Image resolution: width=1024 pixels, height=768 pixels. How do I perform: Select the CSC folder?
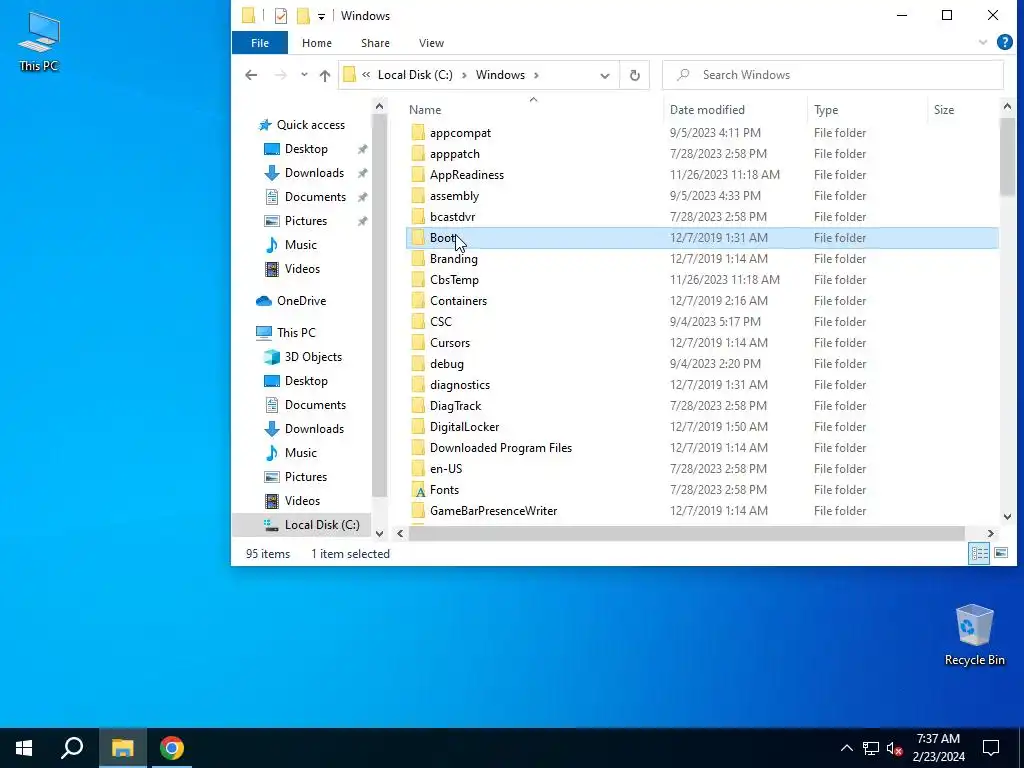pos(440,322)
